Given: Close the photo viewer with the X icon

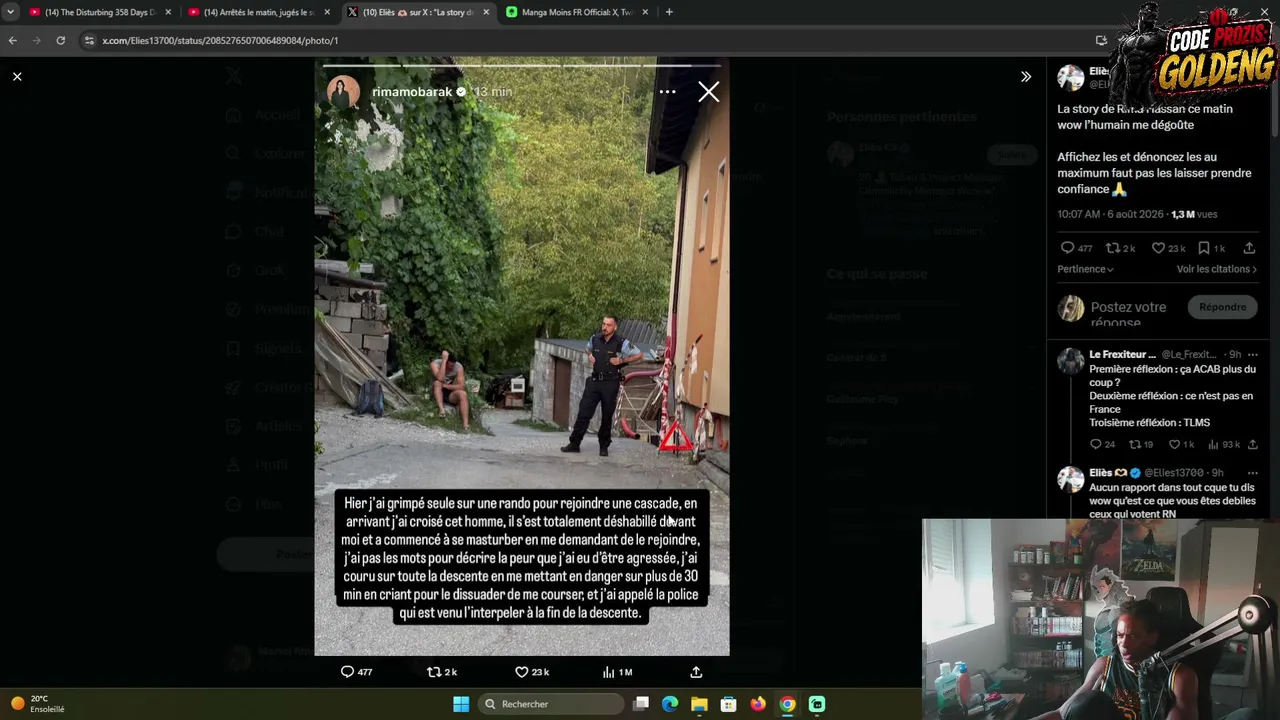Looking at the screenshot, I should coord(17,76).
